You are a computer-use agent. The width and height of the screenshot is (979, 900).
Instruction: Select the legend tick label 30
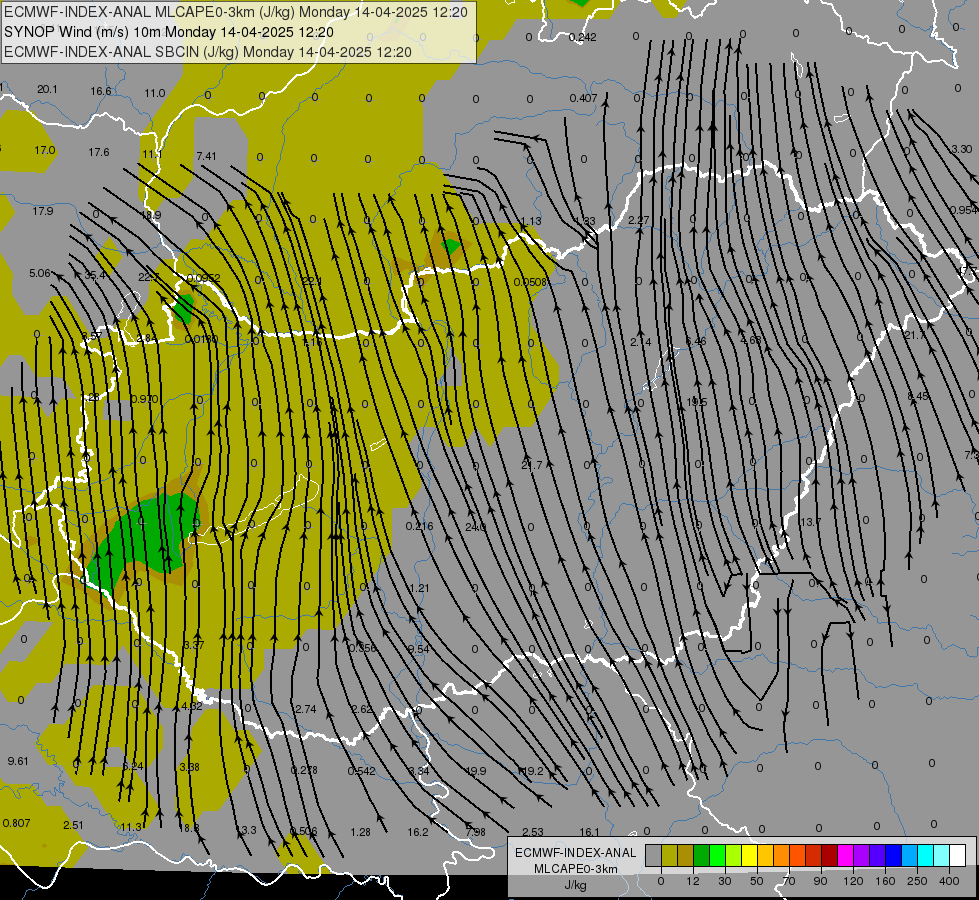pos(725,881)
